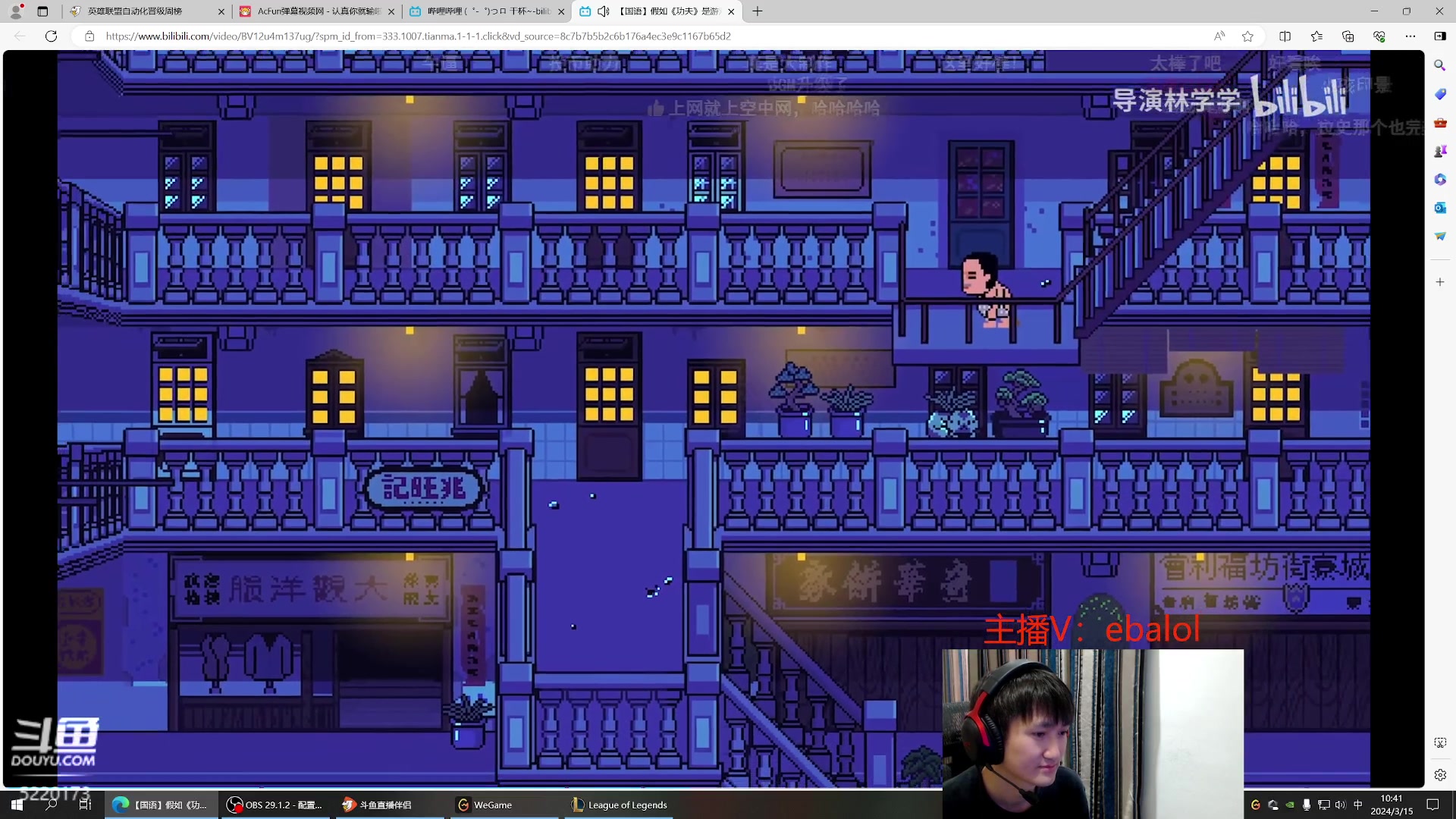Open Outlook from Edge sidebar
1456x819 pixels.
(1440, 208)
